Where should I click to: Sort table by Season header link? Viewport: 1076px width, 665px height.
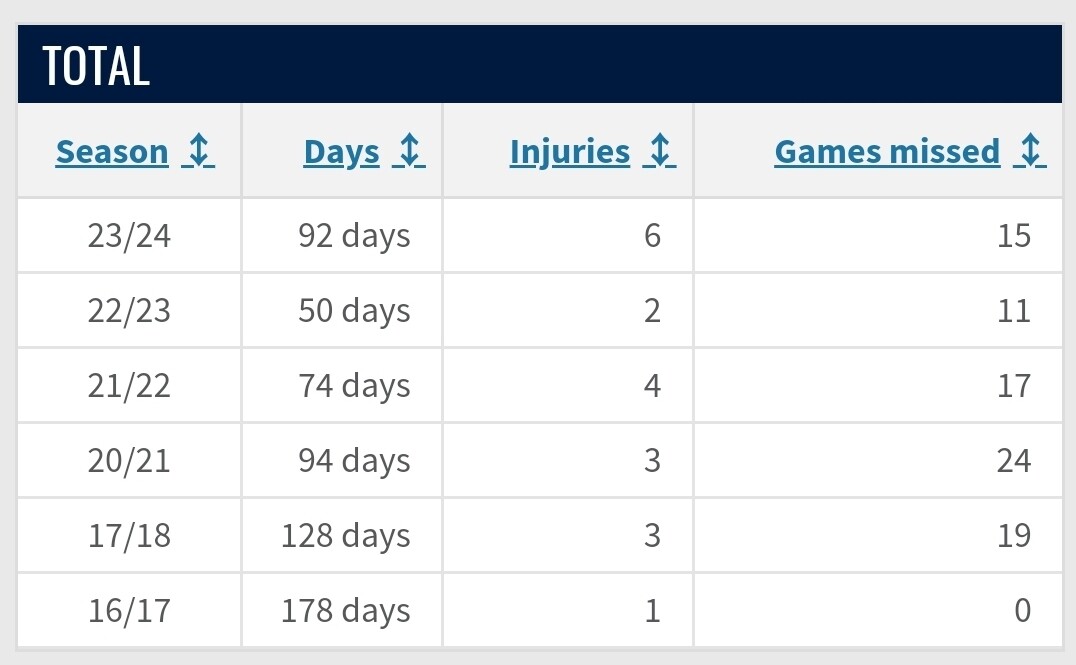[x=112, y=152]
